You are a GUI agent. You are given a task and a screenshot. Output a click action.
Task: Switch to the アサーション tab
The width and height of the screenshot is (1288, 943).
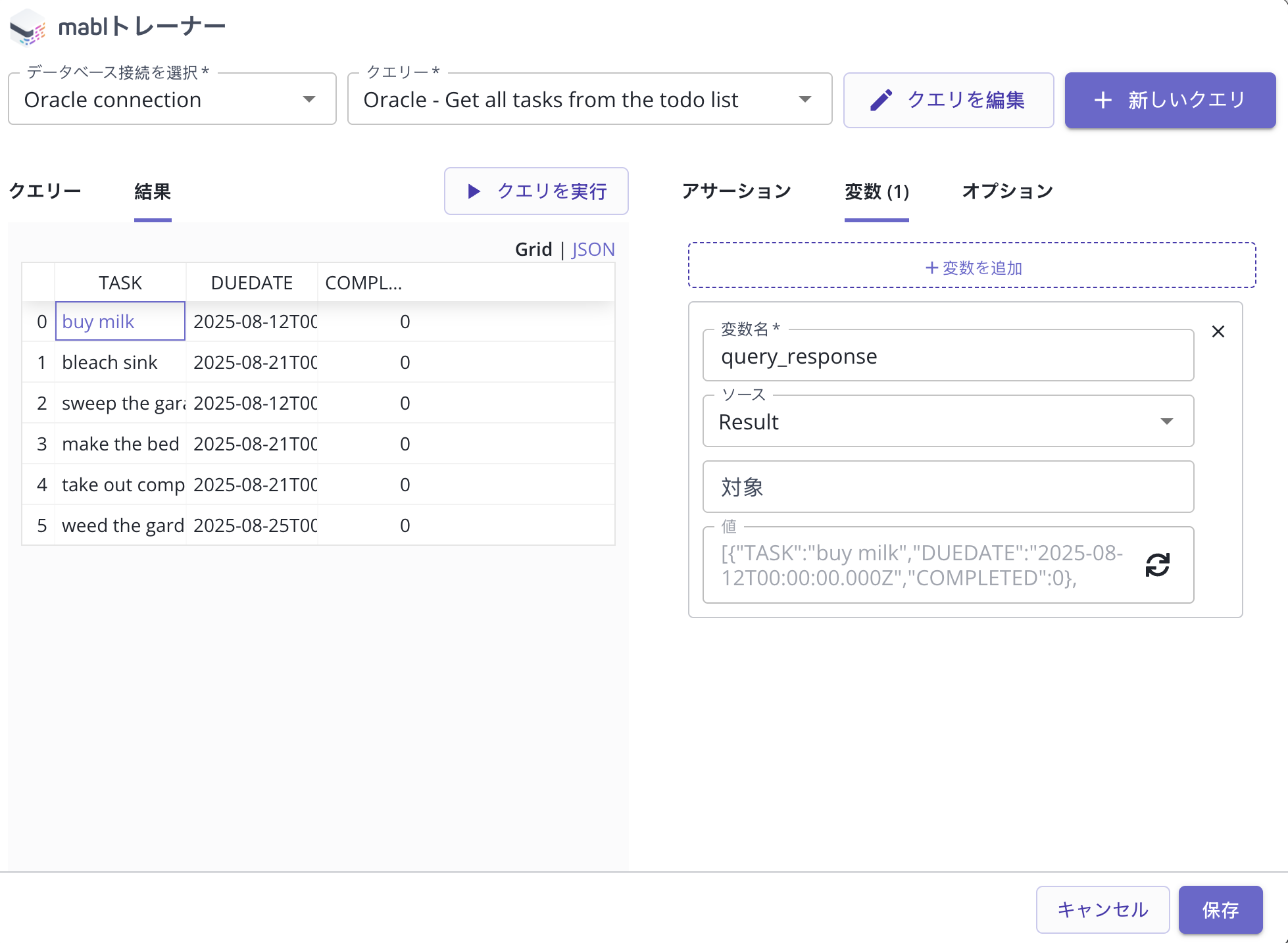click(736, 191)
